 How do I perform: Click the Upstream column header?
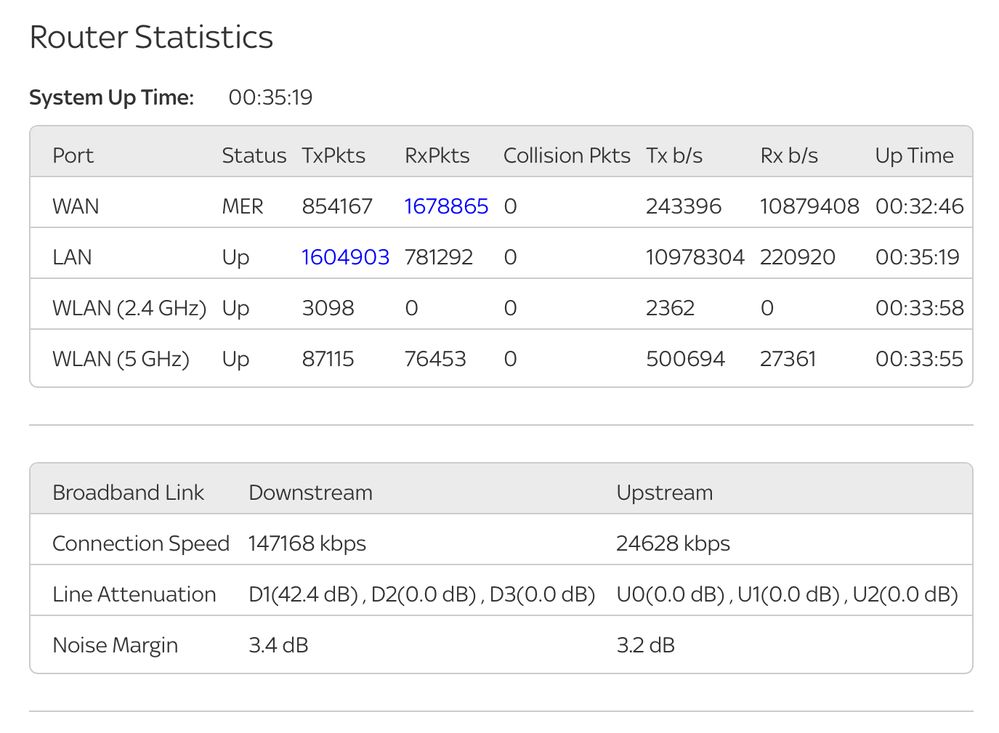pyautogui.click(x=664, y=492)
